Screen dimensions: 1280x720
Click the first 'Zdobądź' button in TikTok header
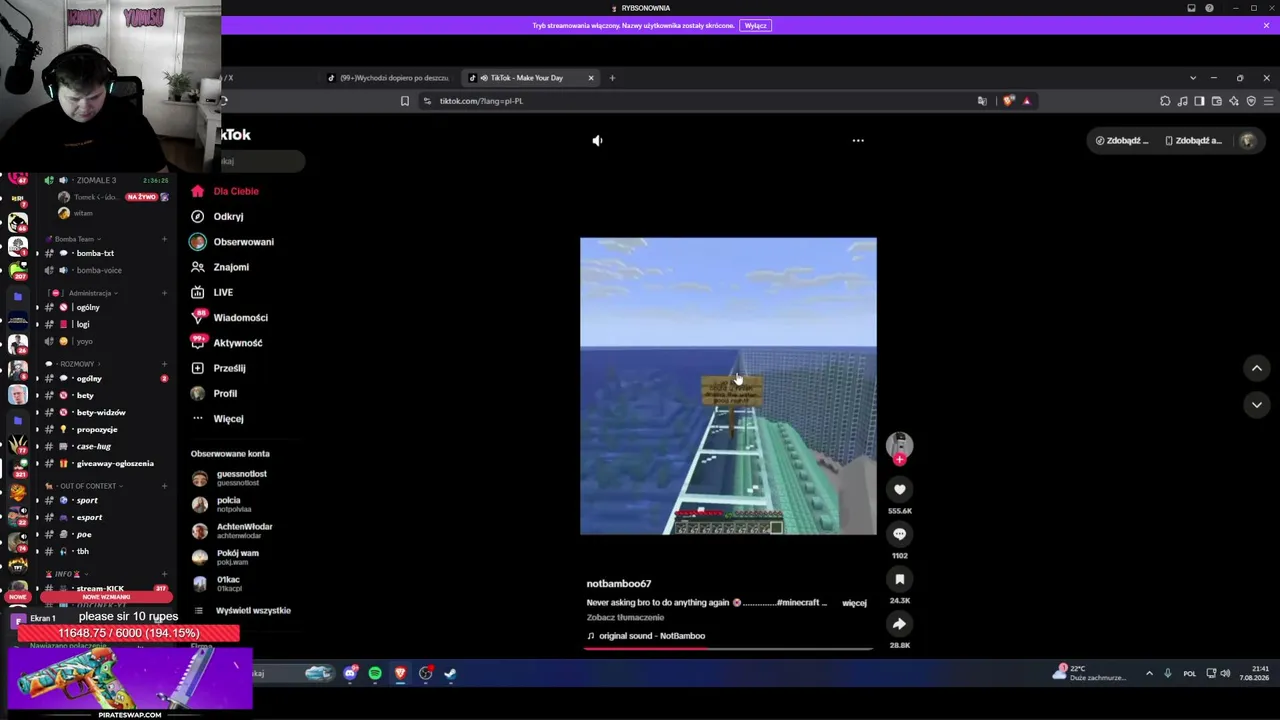(1121, 141)
